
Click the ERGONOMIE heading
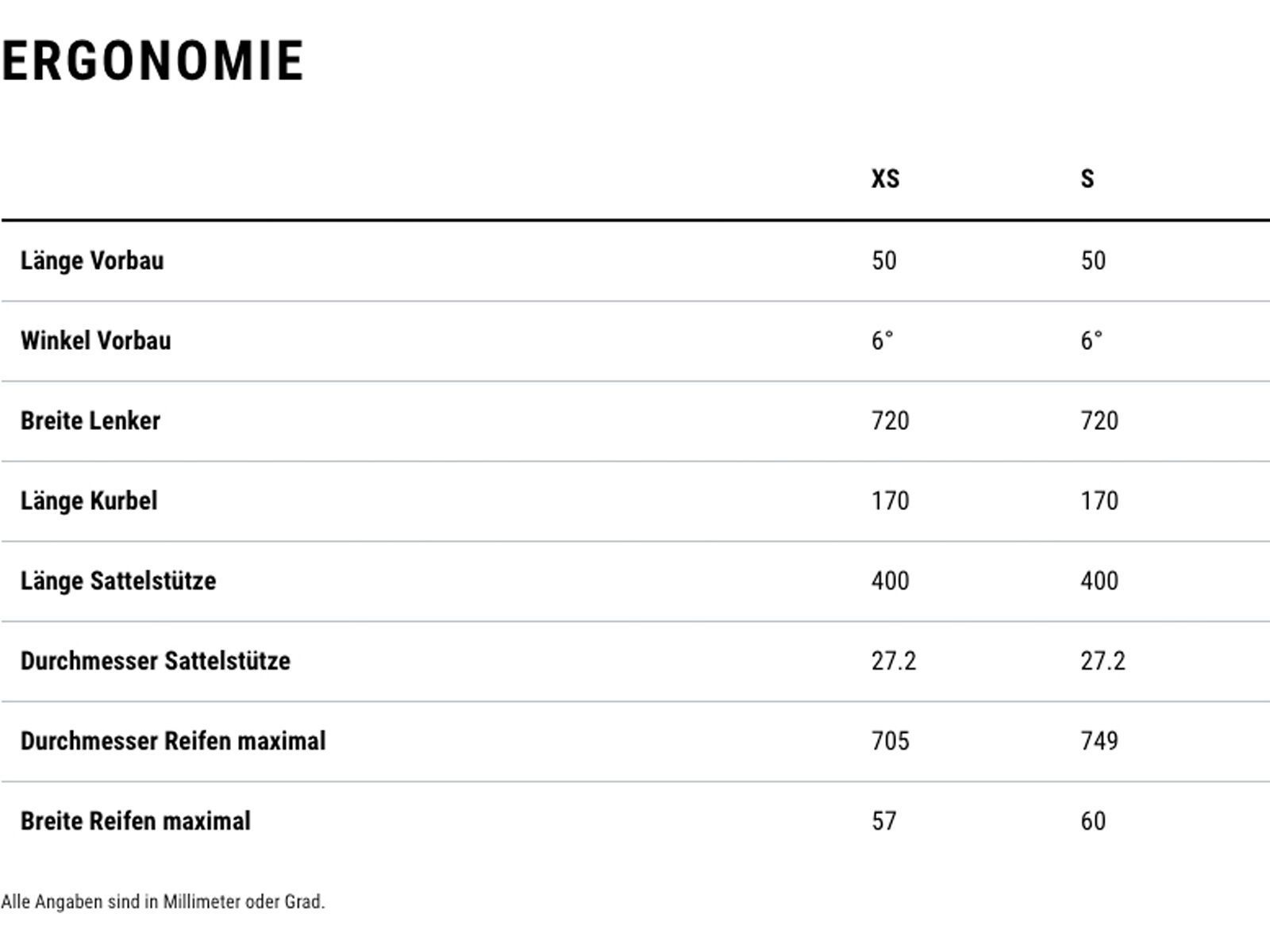click(x=153, y=61)
